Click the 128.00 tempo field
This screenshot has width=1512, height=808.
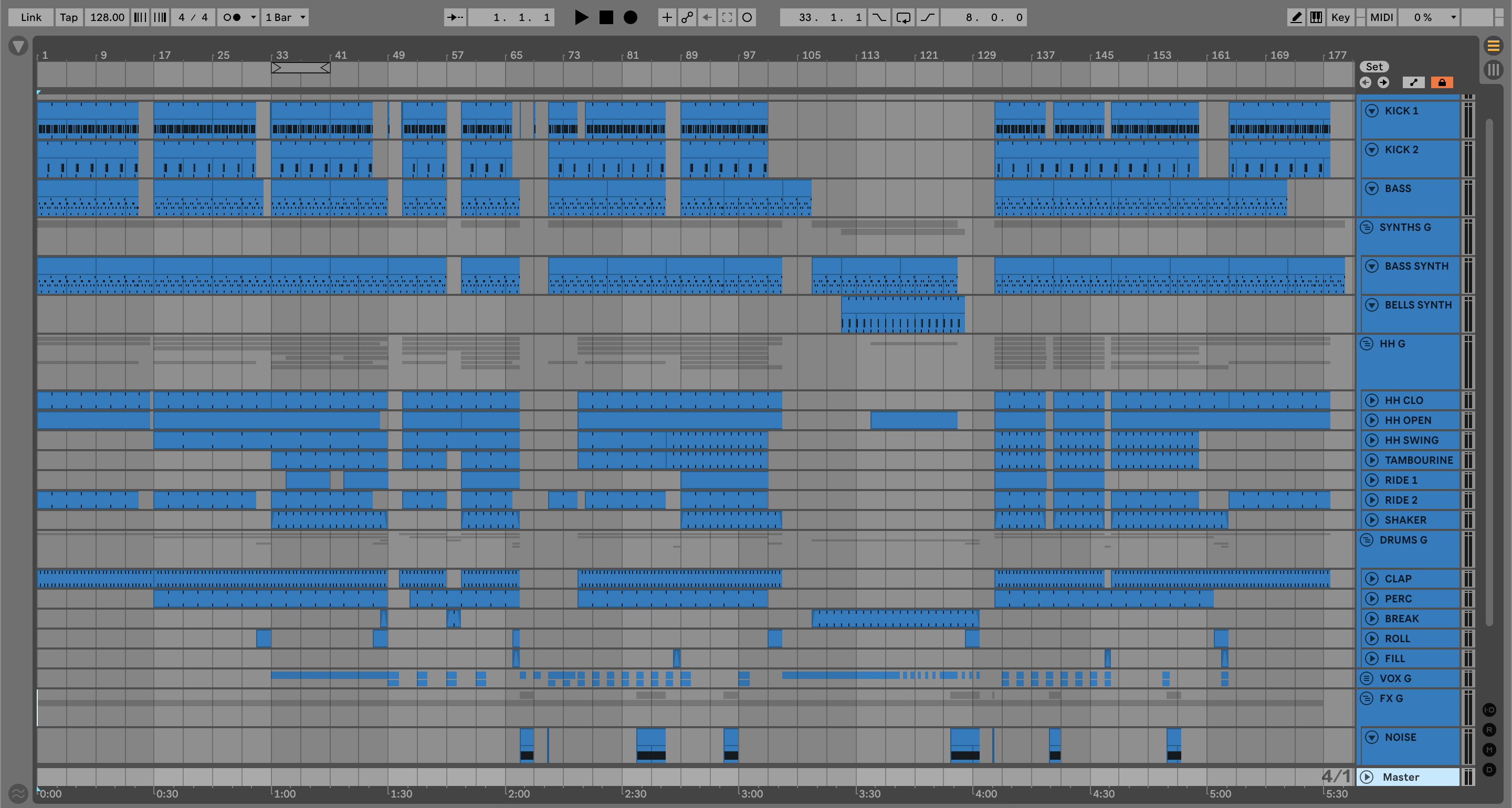pyautogui.click(x=107, y=17)
